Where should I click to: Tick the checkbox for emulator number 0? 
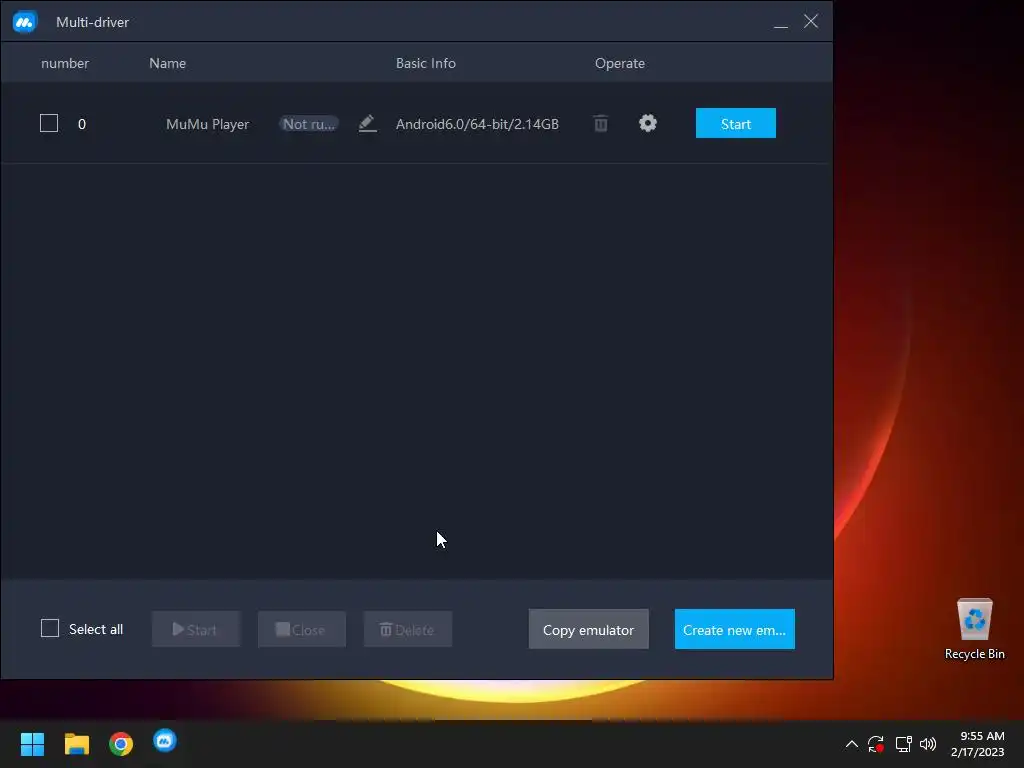click(x=49, y=123)
